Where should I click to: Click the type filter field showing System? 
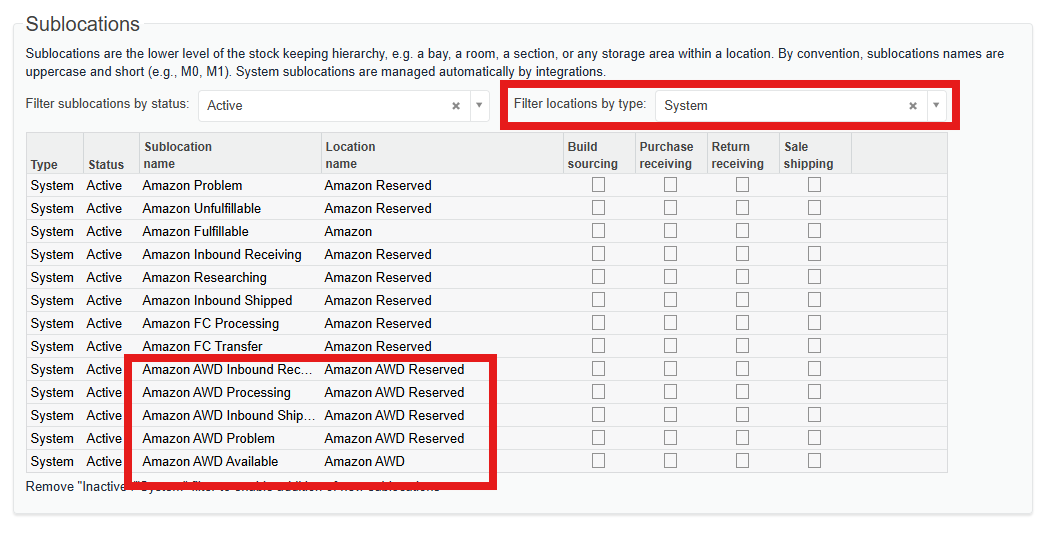(x=800, y=106)
